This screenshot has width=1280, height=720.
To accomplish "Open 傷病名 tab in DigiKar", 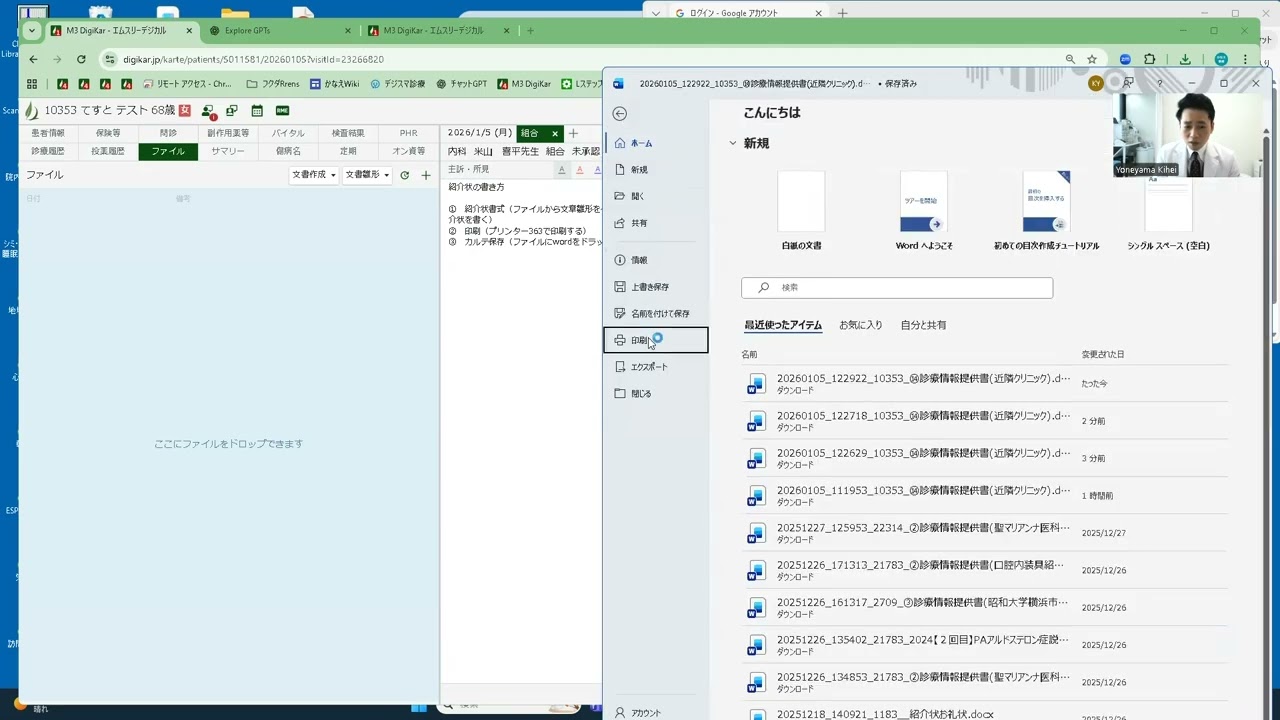I will click(288, 151).
